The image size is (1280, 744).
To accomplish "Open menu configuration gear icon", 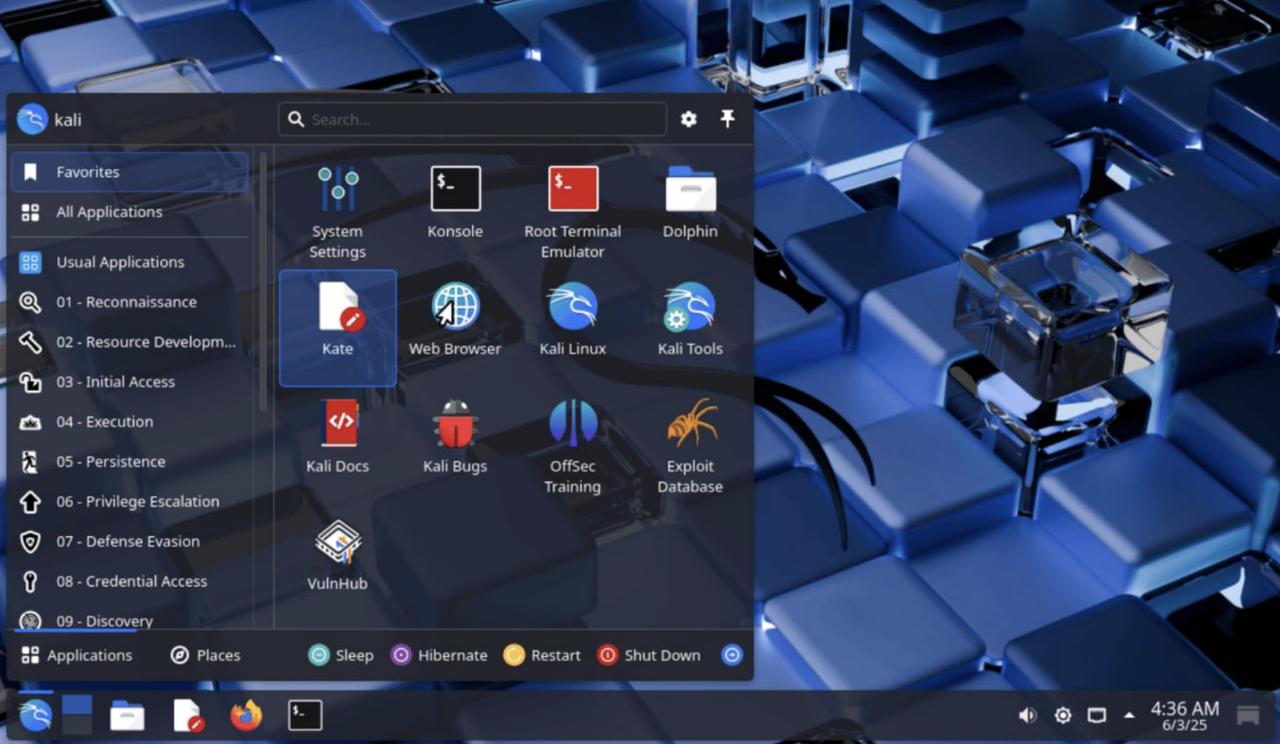I will pyautogui.click(x=689, y=119).
